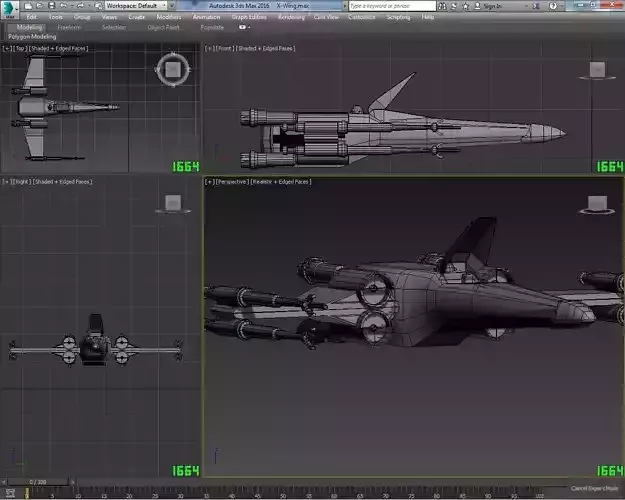
Task: Click the time slider previous frame arrow
Action: [4, 482]
